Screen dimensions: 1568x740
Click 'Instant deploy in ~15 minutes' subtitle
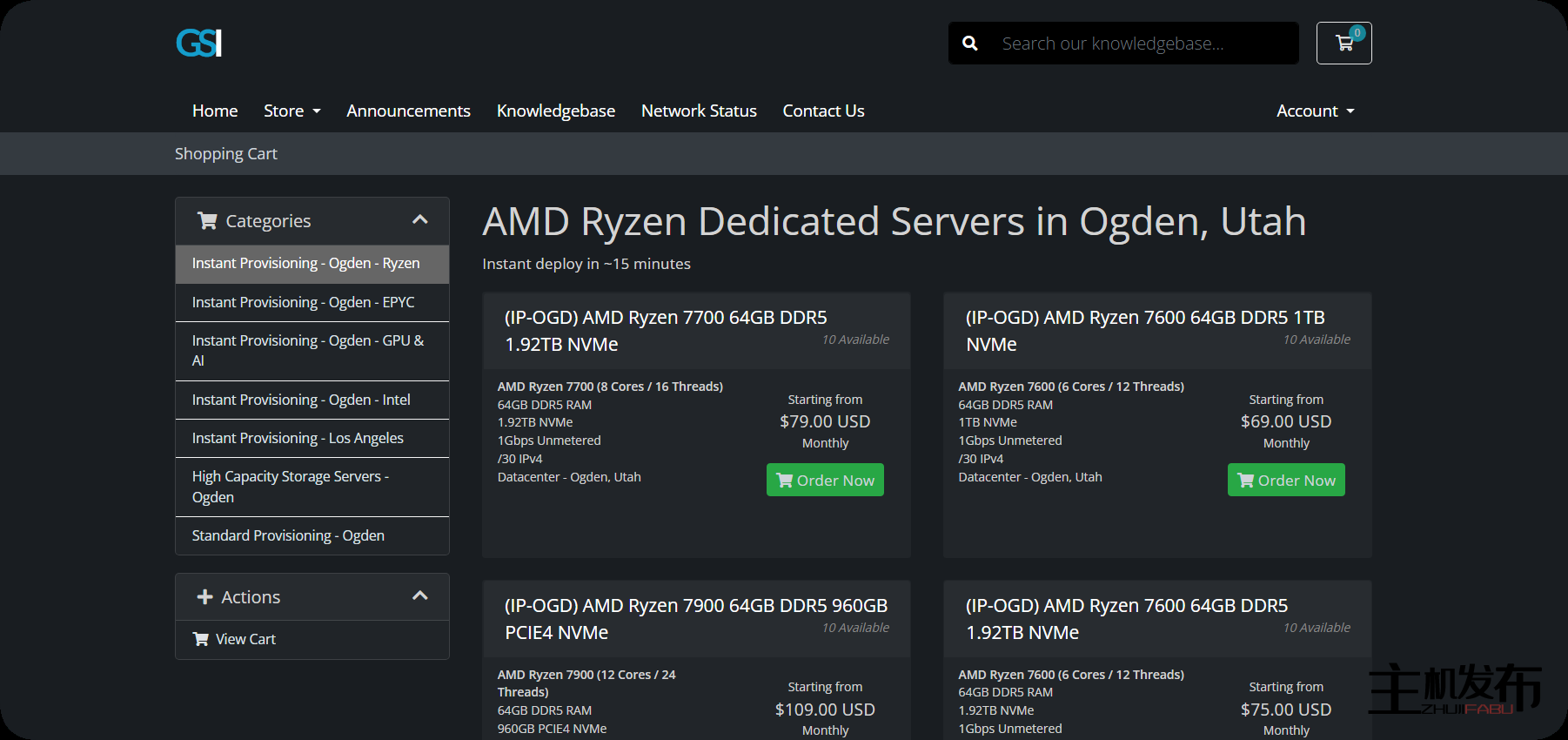[586, 264]
